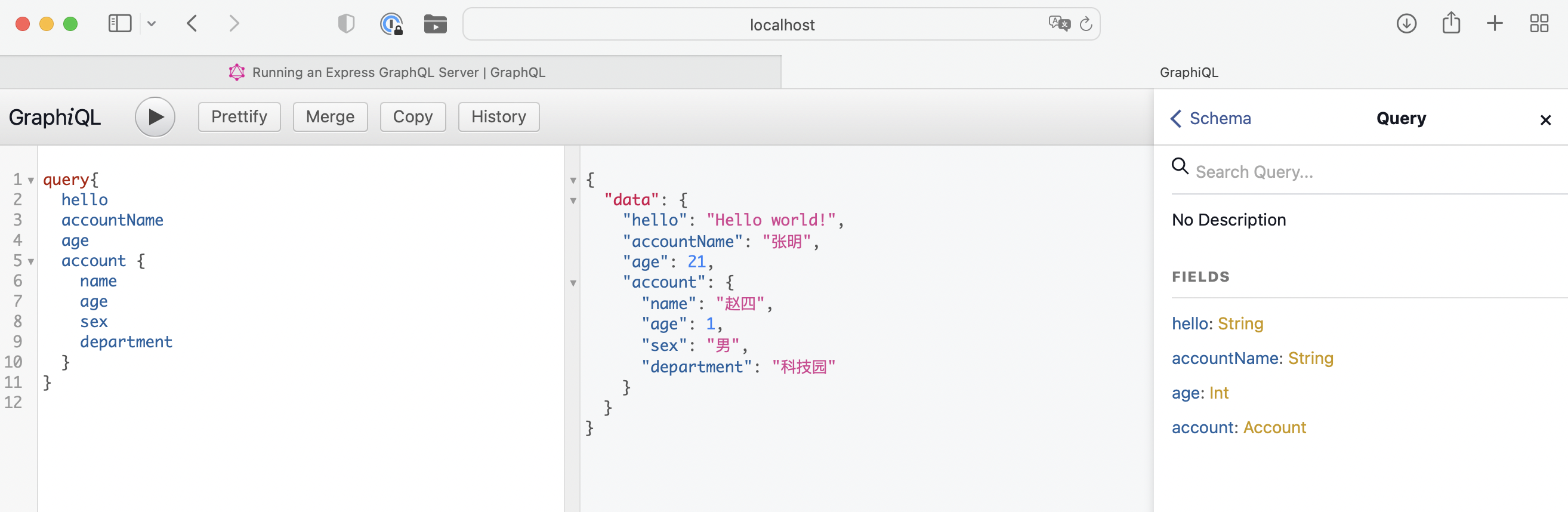The height and width of the screenshot is (512, 1568).
Task: Click the Merge button
Action: (330, 117)
